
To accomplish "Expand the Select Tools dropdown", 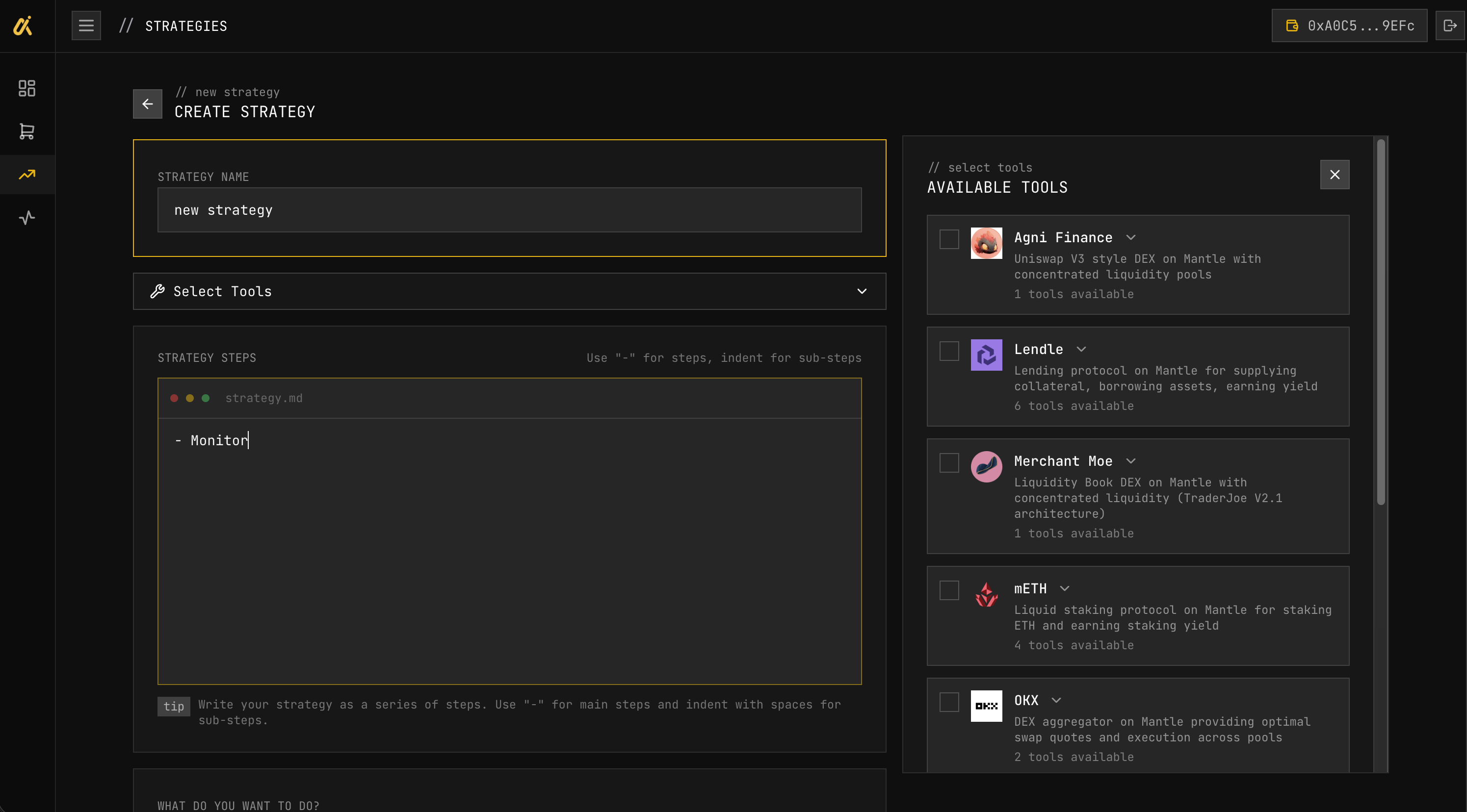I will click(509, 291).
